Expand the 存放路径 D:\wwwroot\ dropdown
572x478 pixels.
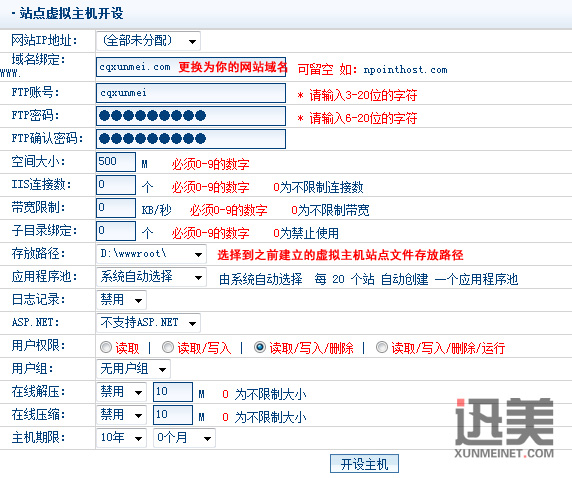pos(151,254)
